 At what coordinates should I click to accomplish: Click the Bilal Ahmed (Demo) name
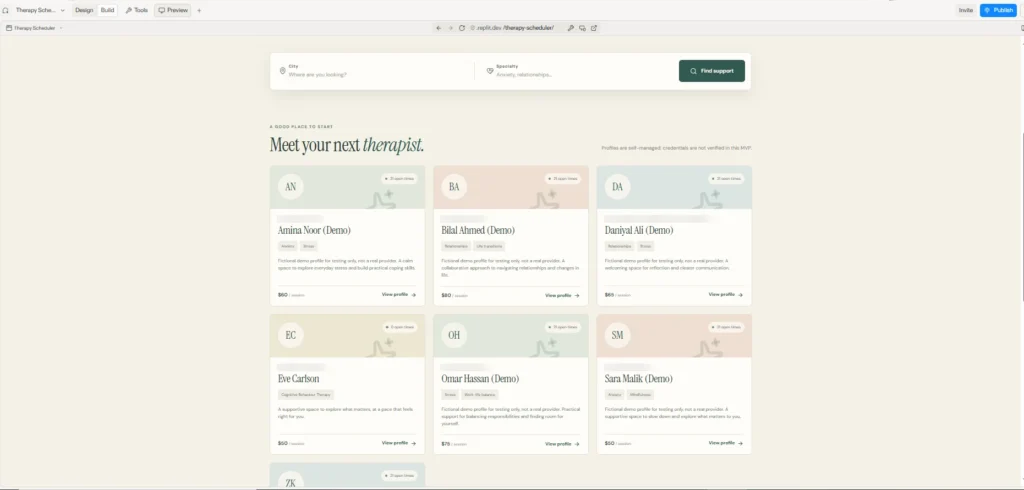477,231
